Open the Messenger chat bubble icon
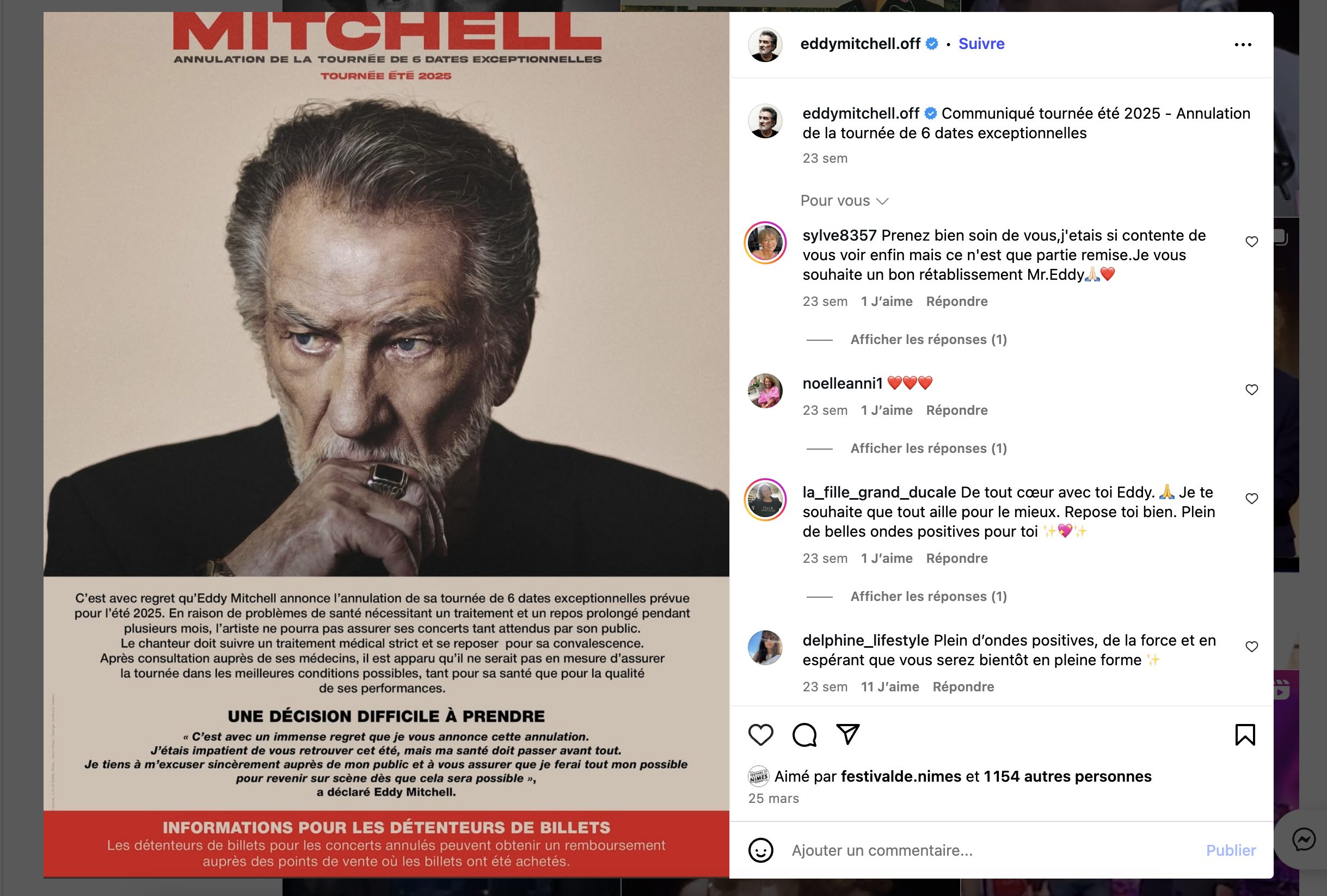The height and width of the screenshot is (896, 1327). coord(1304,839)
